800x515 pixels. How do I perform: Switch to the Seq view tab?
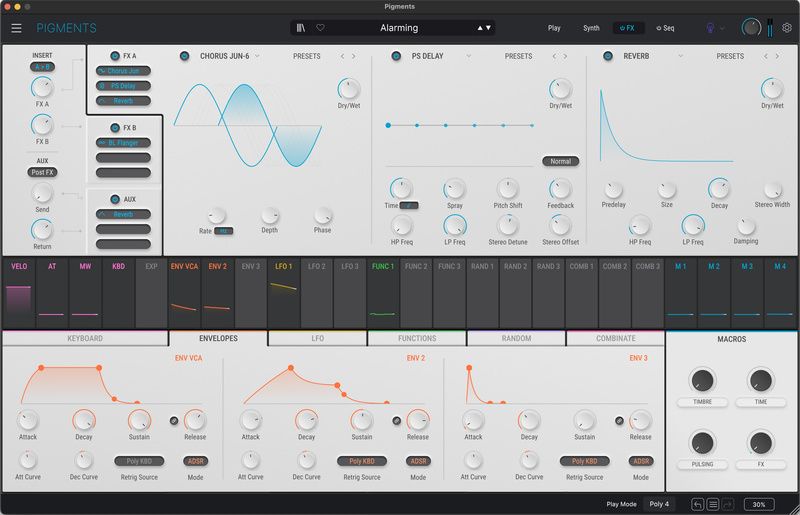coord(665,28)
